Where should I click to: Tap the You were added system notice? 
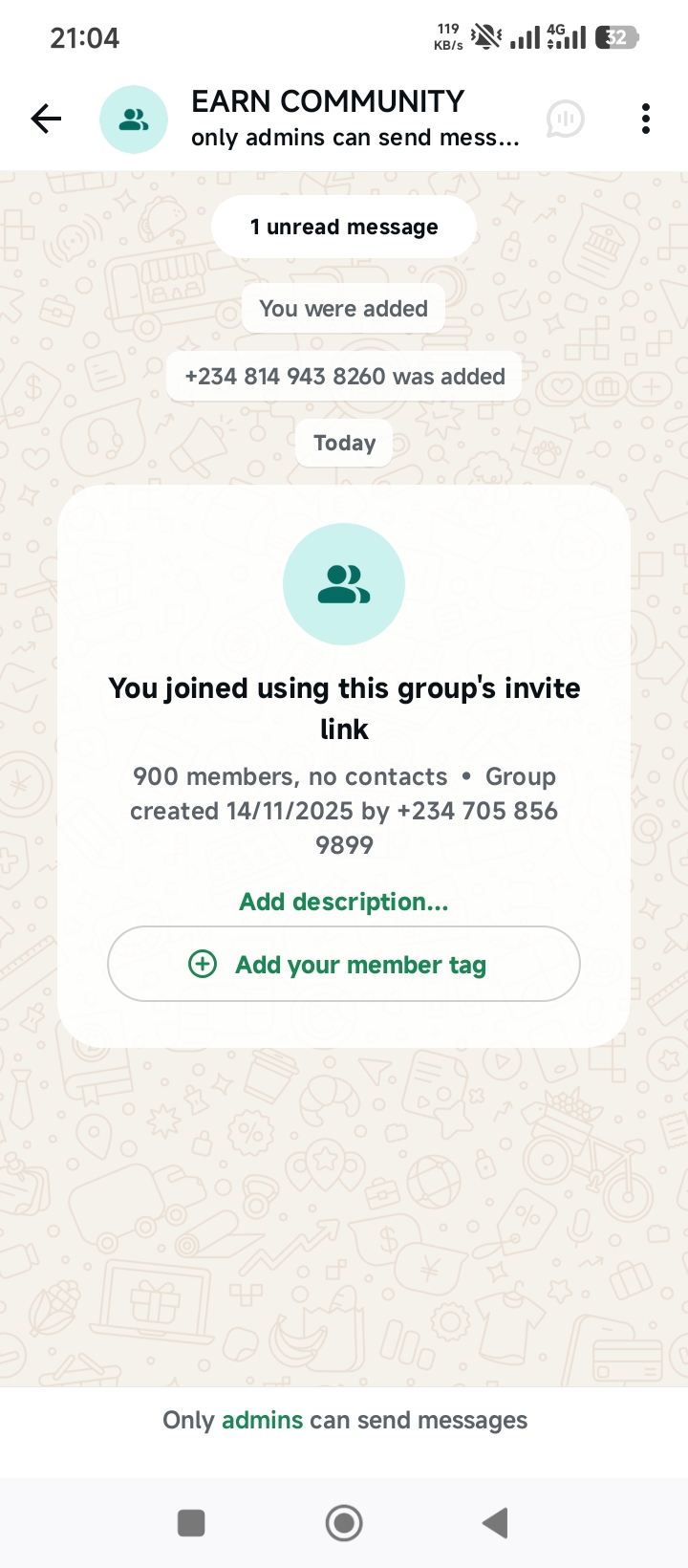coord(343,308)
